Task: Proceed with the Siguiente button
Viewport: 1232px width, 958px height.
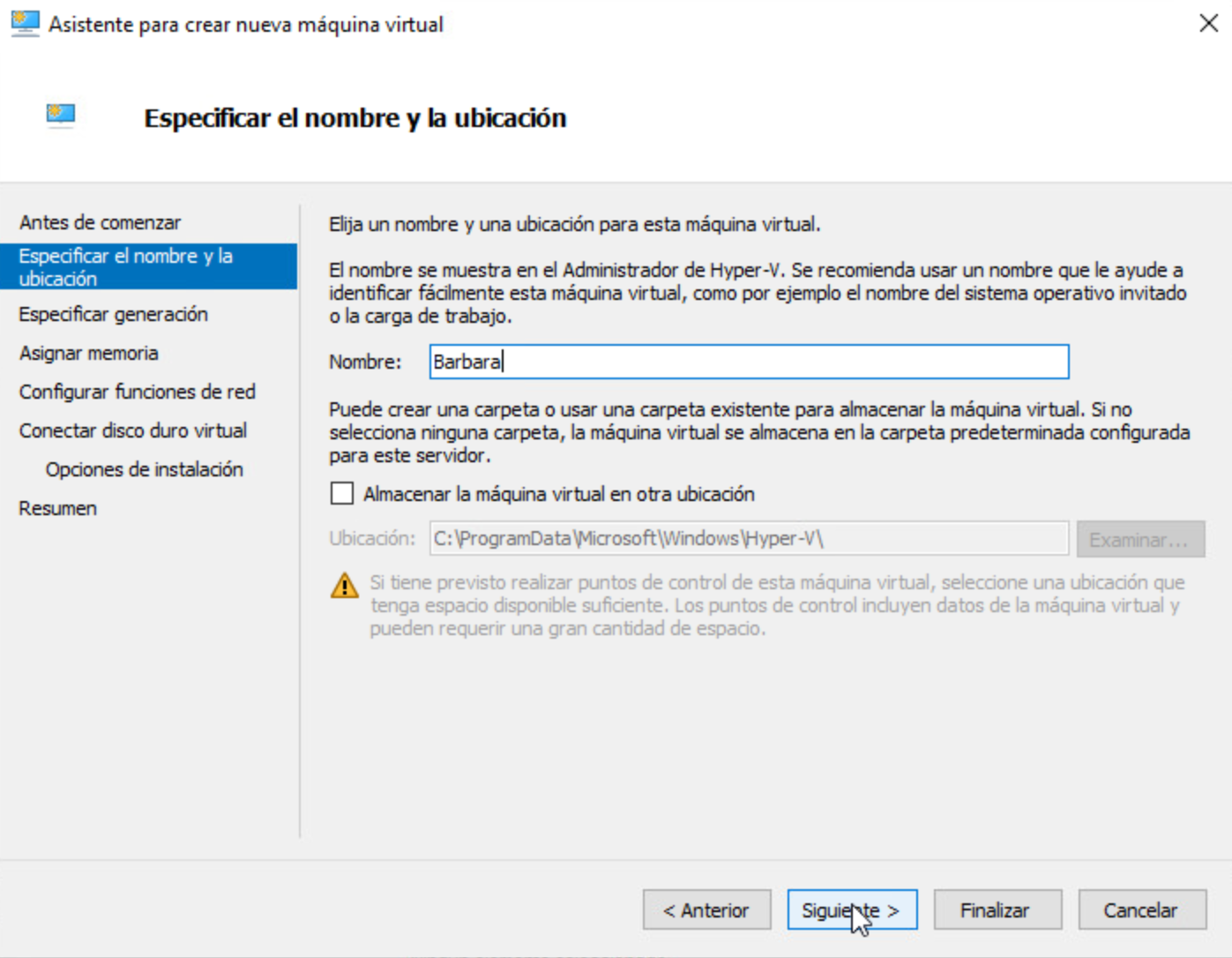Action: click(x=851, y=910)
